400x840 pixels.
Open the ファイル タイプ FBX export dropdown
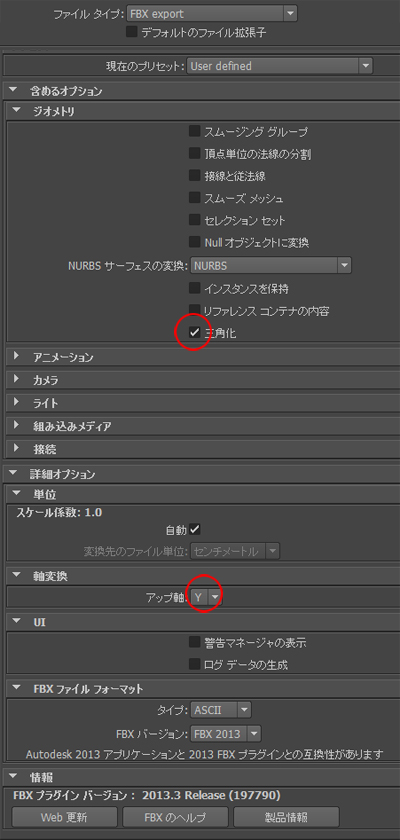point(212,13)
